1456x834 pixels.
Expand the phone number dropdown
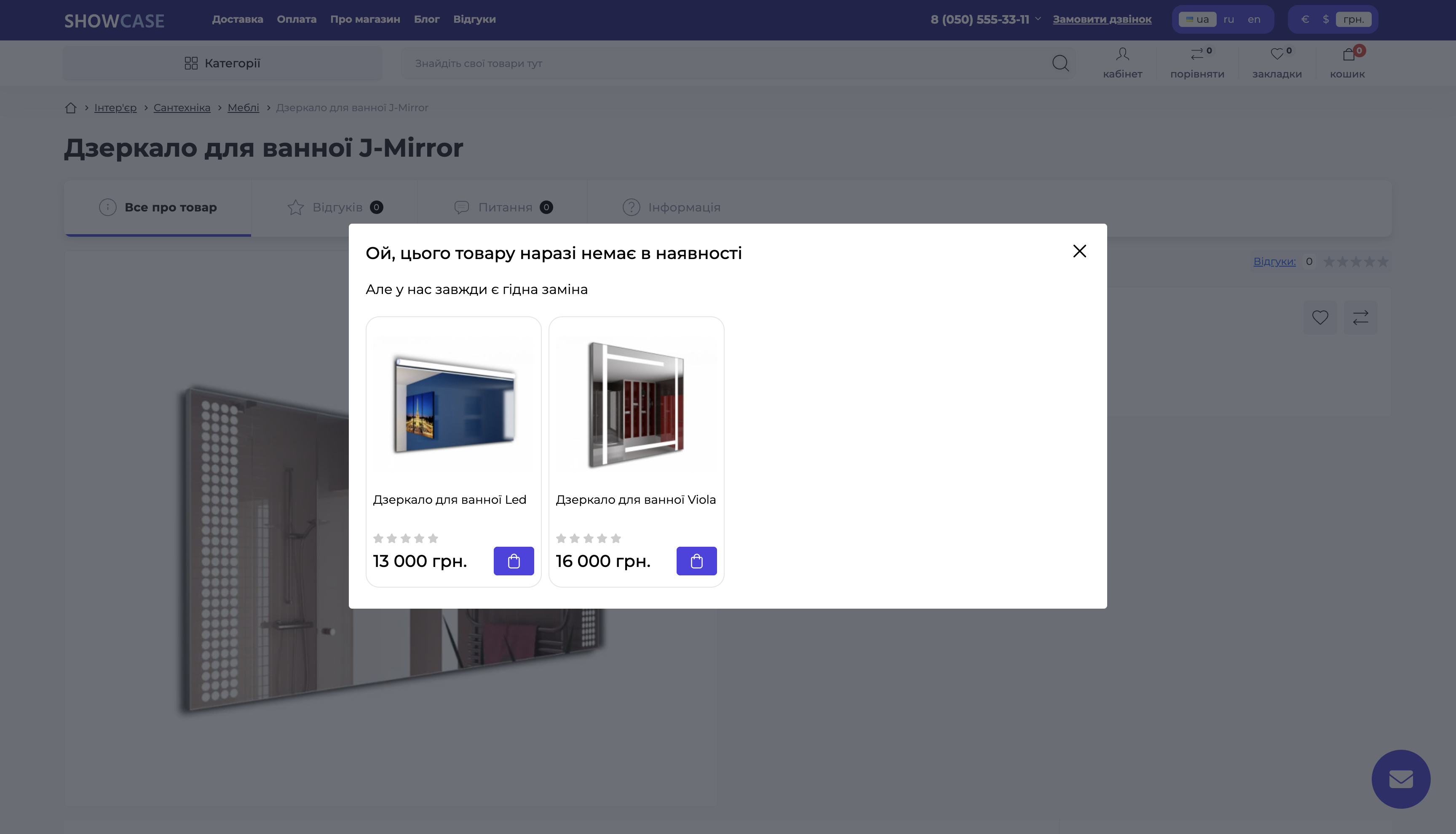click(1038, 19)
